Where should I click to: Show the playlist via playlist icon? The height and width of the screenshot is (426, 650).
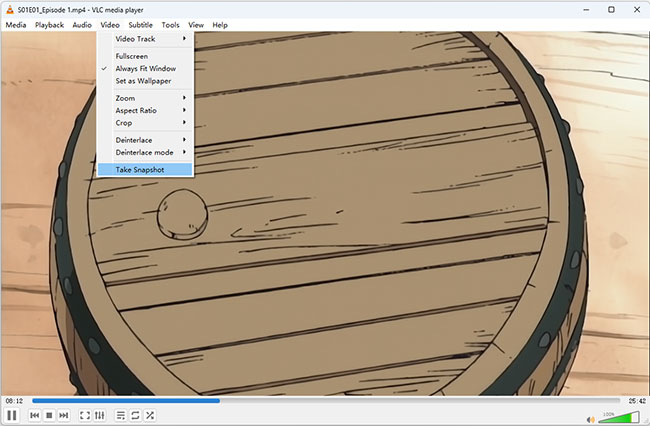(121, 415)
